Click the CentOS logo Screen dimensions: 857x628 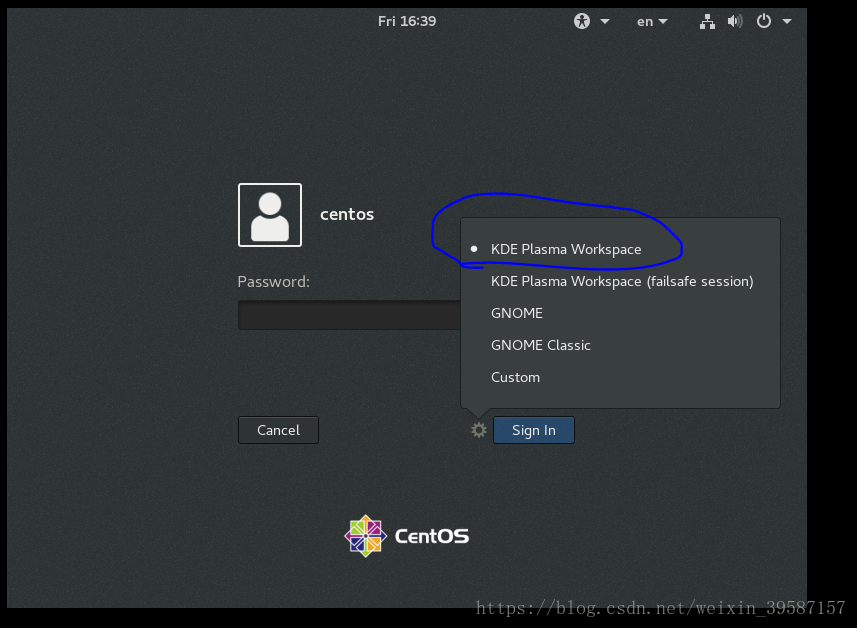click(407, 536)
